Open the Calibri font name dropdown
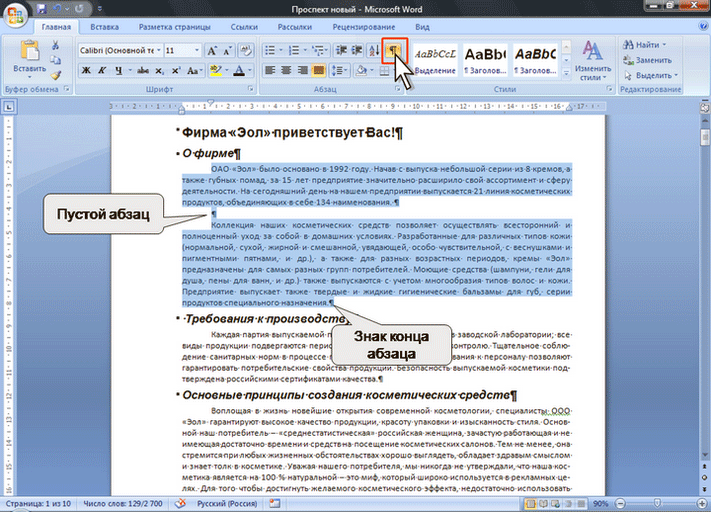This screenshot has height=512, width=711. (x=158, y=50)
